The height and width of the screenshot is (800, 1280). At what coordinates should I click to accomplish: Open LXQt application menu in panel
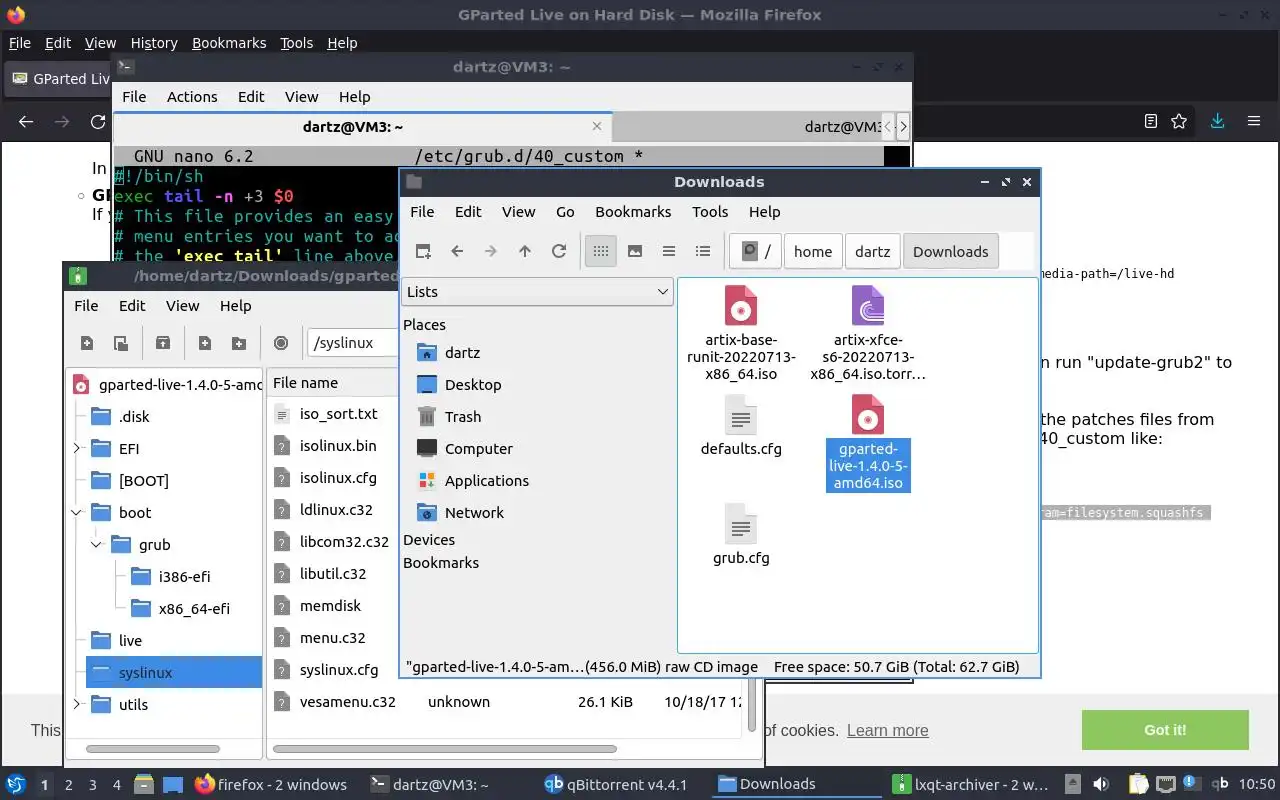click(x=16, y=784)
